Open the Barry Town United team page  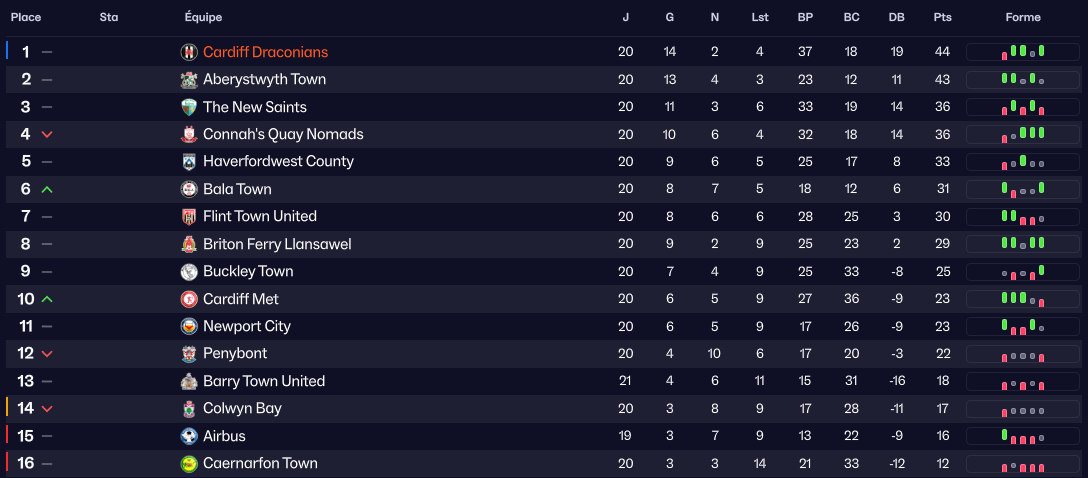[x=263, y=381]
